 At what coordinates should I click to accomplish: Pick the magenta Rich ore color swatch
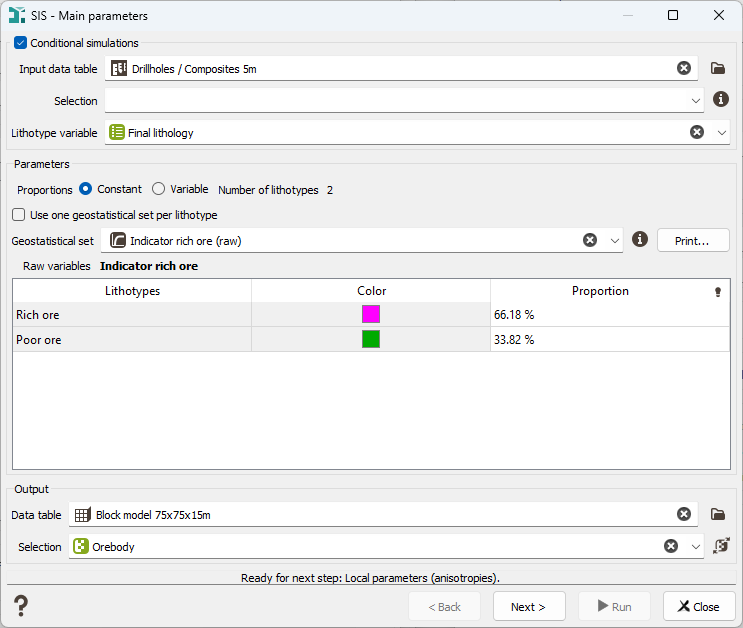coord(371,314)
